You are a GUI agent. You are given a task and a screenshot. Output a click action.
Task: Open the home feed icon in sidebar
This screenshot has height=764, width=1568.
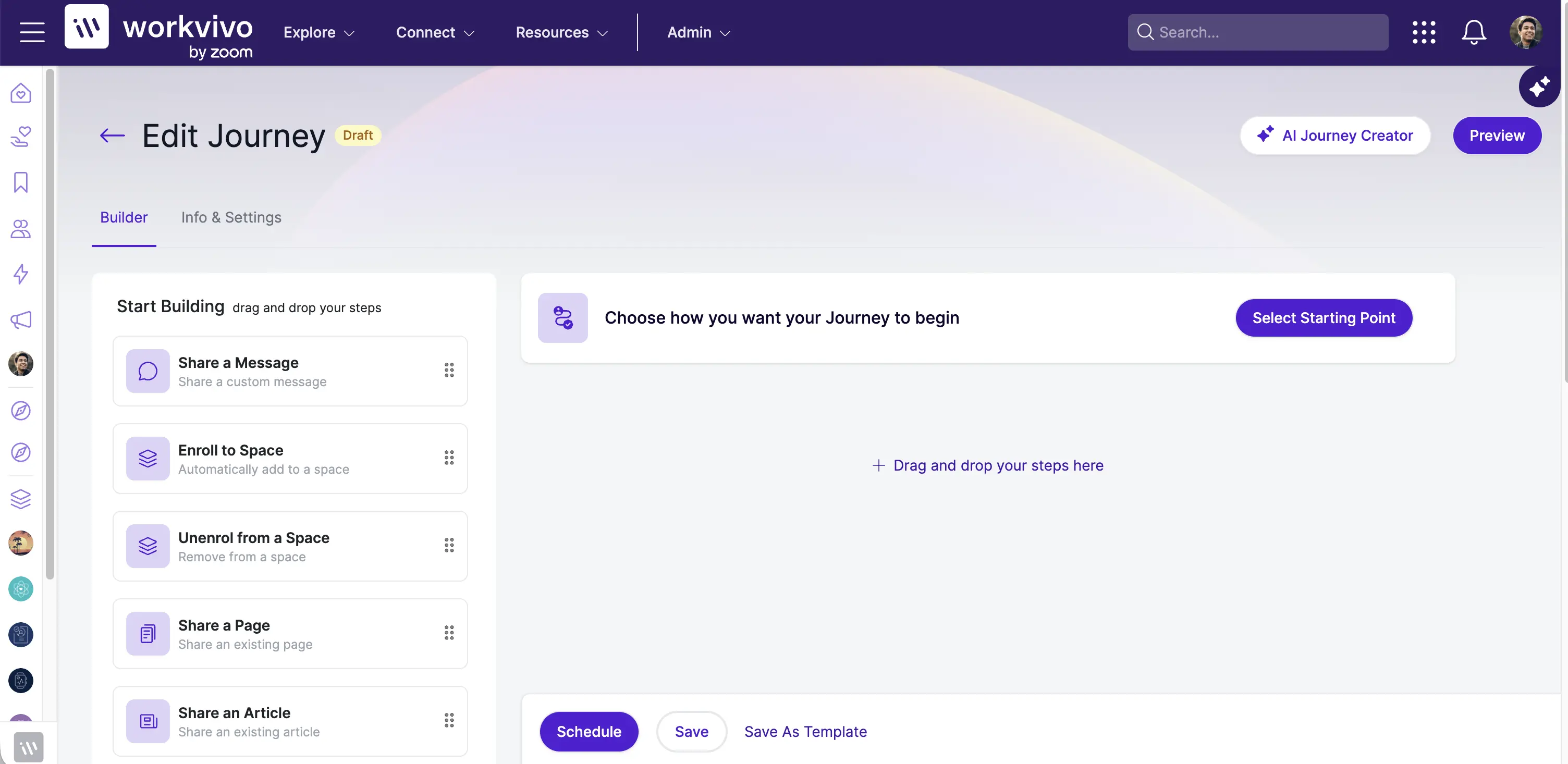[x=21, y=93]
